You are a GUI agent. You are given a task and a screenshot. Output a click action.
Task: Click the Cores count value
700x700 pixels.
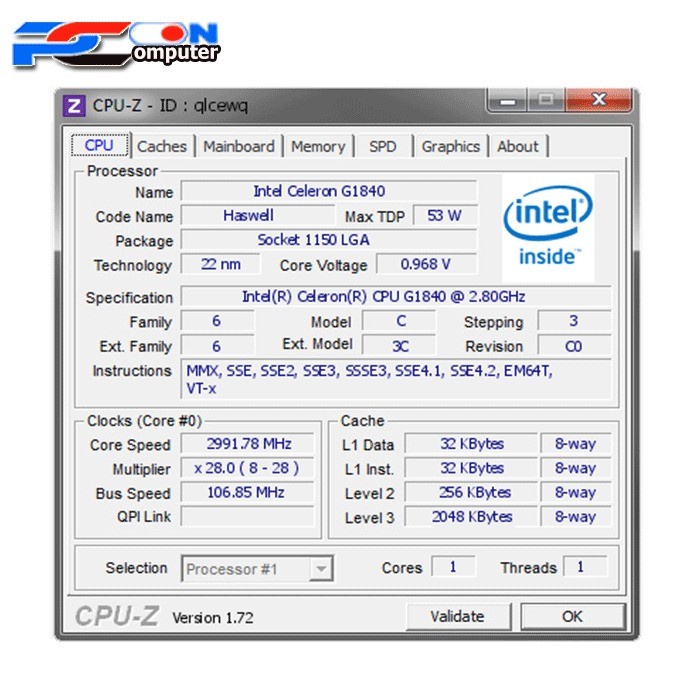tap(454, 567)
